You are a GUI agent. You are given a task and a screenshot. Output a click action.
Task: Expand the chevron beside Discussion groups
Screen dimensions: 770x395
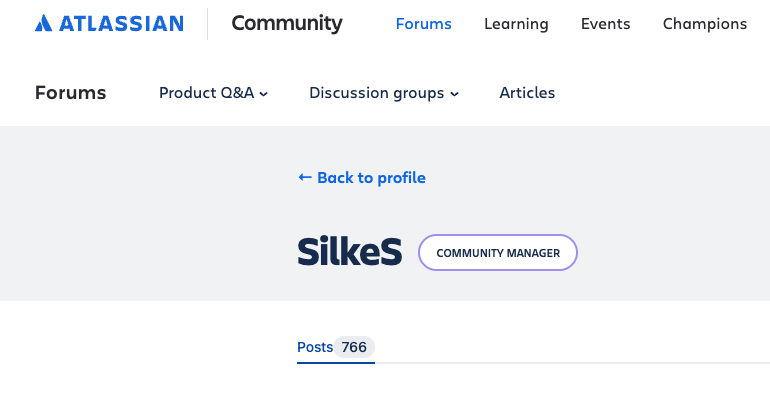tap(455, 94)
